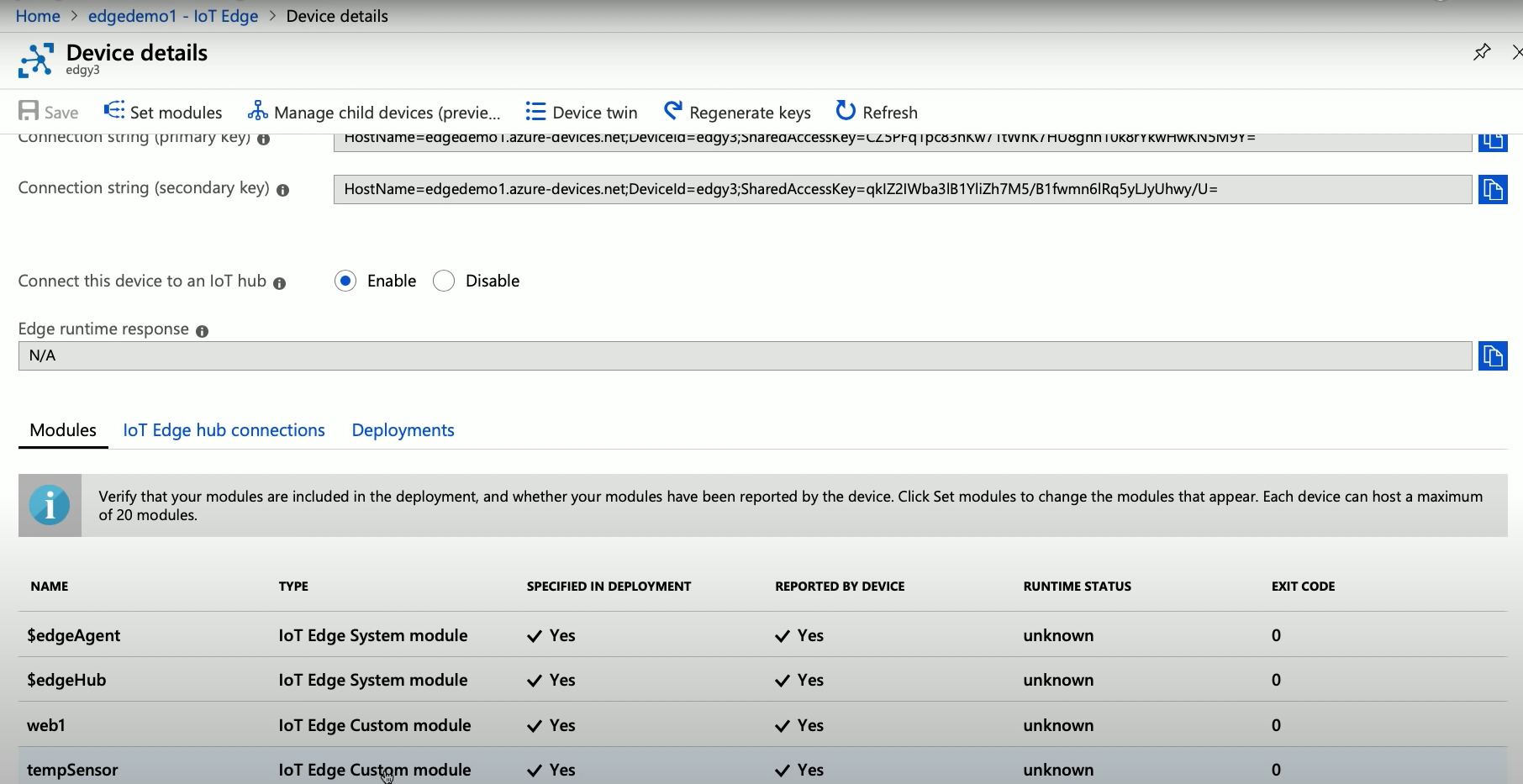Click Reported by device 'Yes' for $edgeHub
Screen dimensions: 1523x784
pyautogui.click(x=800, y=680)
